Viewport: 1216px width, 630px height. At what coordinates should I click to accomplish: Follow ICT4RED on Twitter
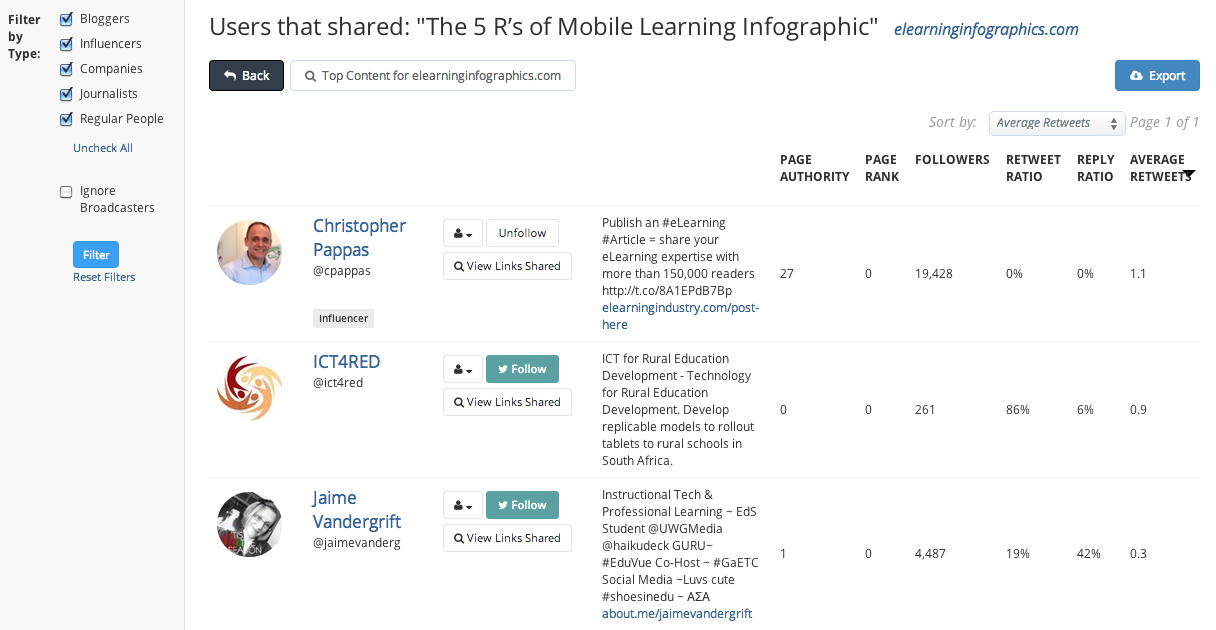(522, 369)
